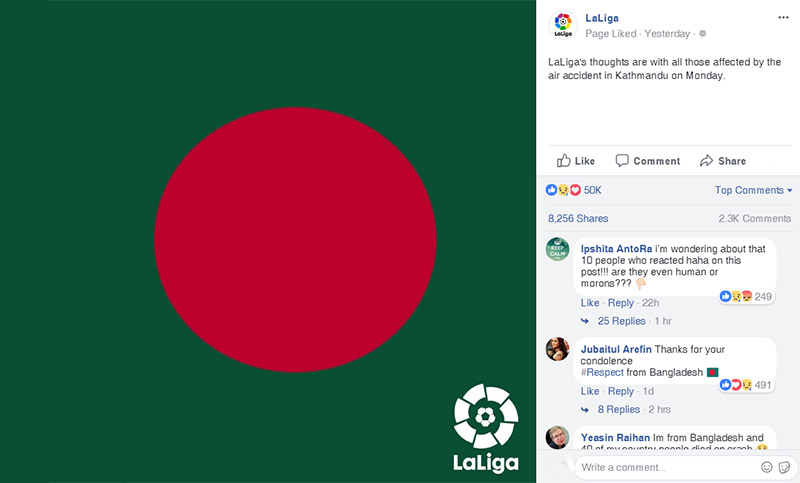
Task: Open the post options three-dot menu
Action: pyautogui.click(x=783, y=17)
